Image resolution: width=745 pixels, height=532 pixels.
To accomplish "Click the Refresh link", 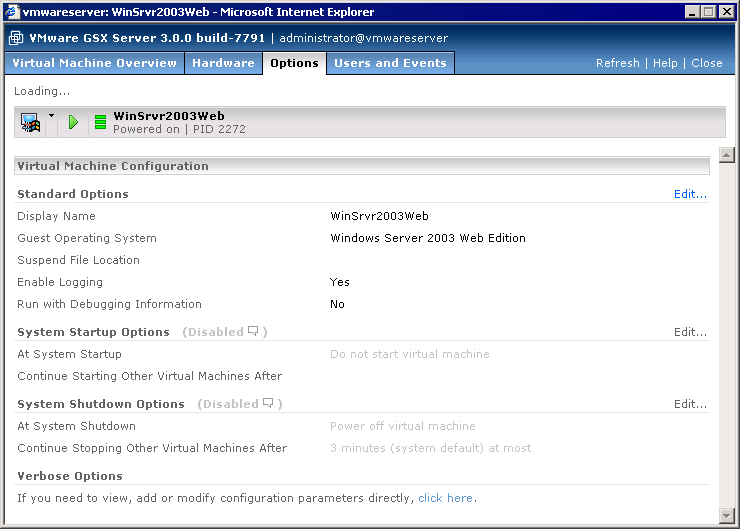I will (617, 63).
